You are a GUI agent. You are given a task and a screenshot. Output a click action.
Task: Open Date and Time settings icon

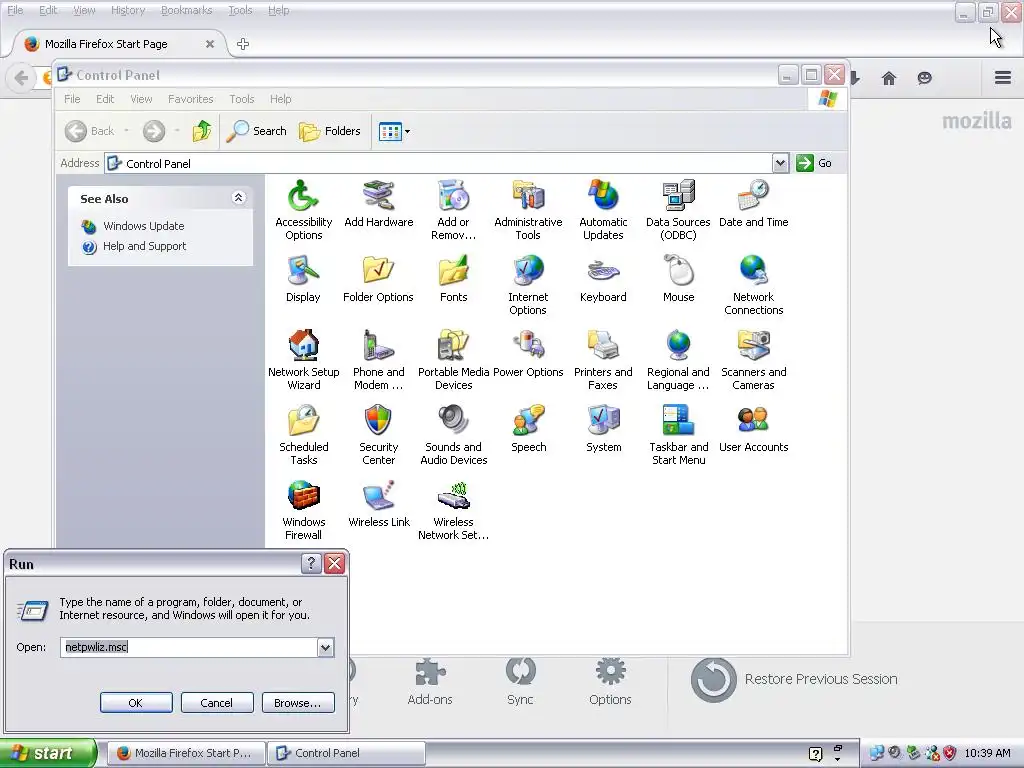pos(753,204)
